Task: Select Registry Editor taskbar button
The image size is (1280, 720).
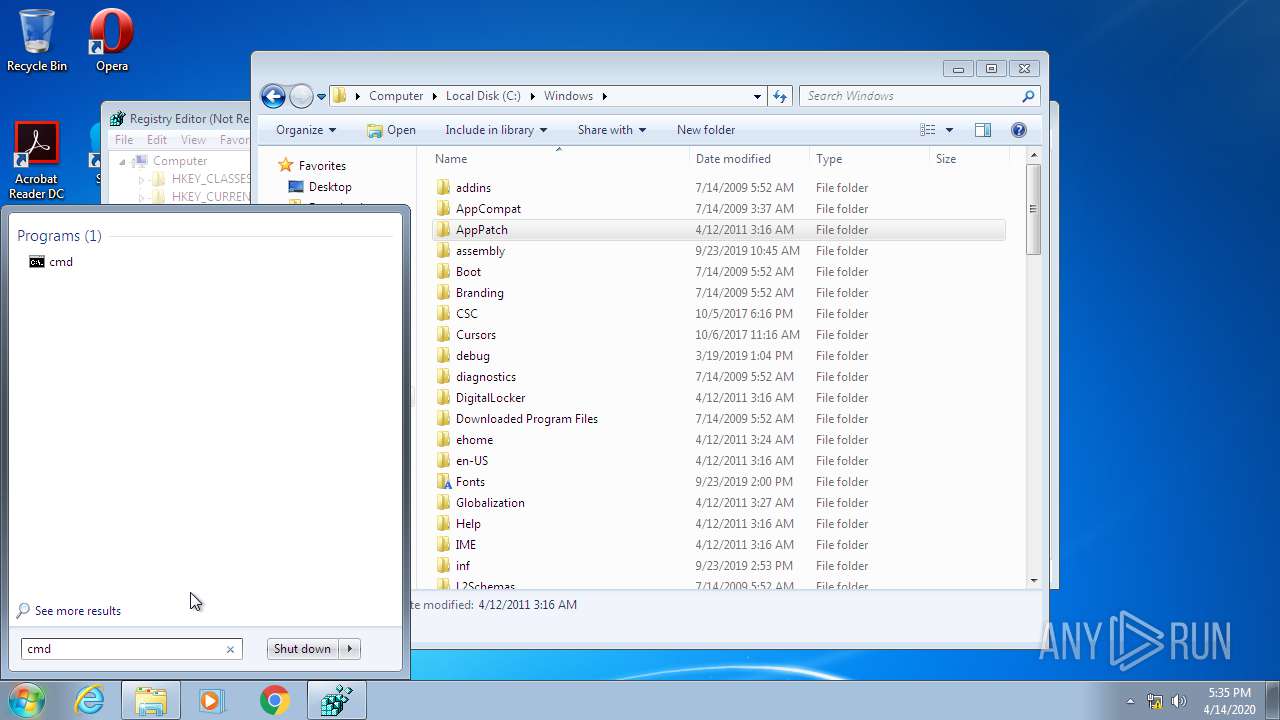Action: click(x=337, y=701)
